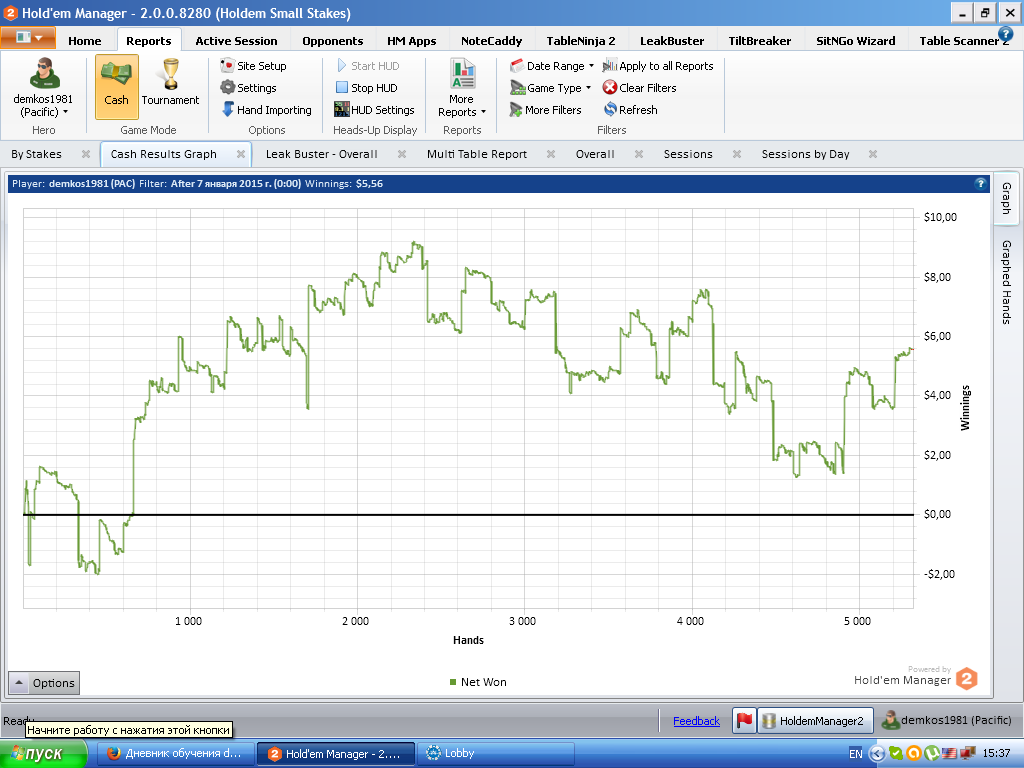Switch to the Home ribbon tab

click(x=85, y=40)
